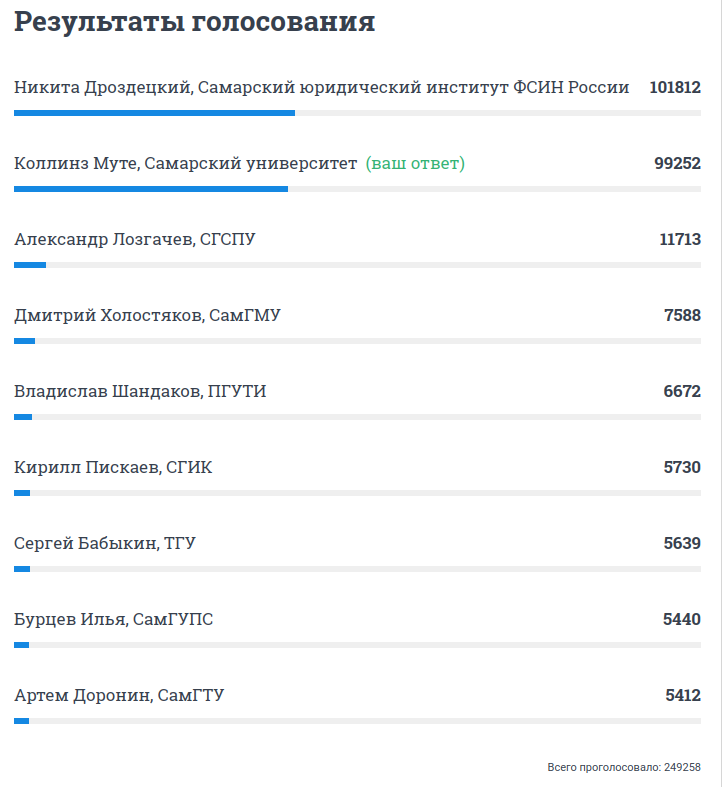This screenshot has width=722, height=787.
Task: Select Никита Дроздецкий poll option text
Action: 321,88
